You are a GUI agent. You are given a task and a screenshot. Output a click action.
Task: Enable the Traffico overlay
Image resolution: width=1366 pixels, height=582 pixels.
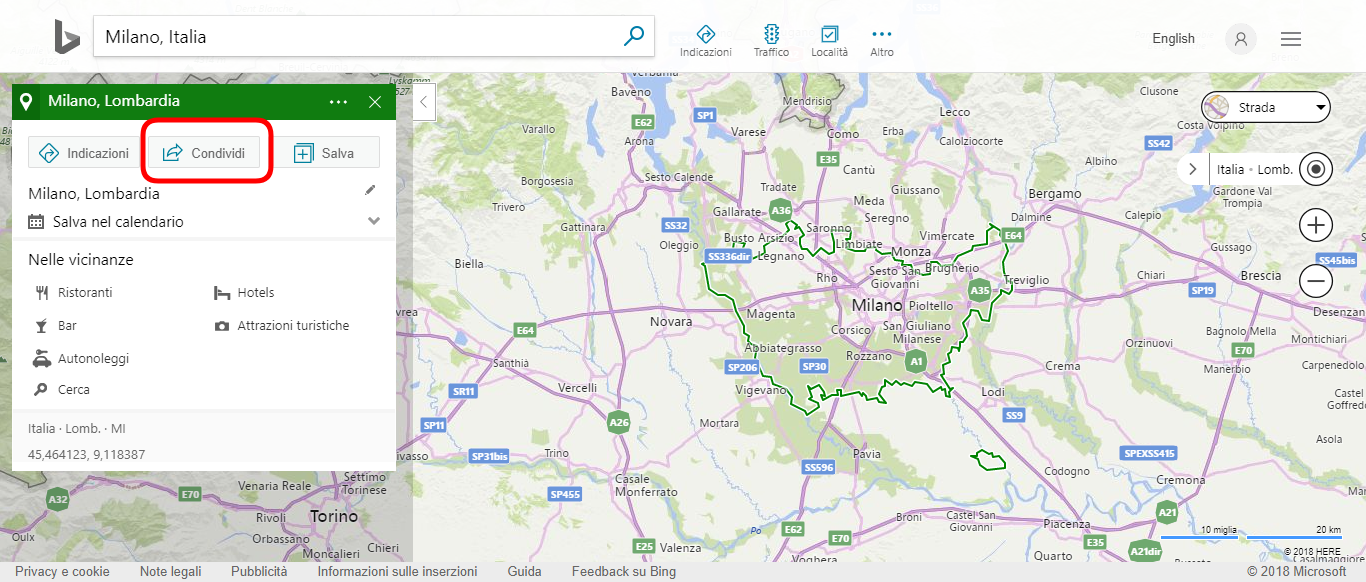[770, 38]
